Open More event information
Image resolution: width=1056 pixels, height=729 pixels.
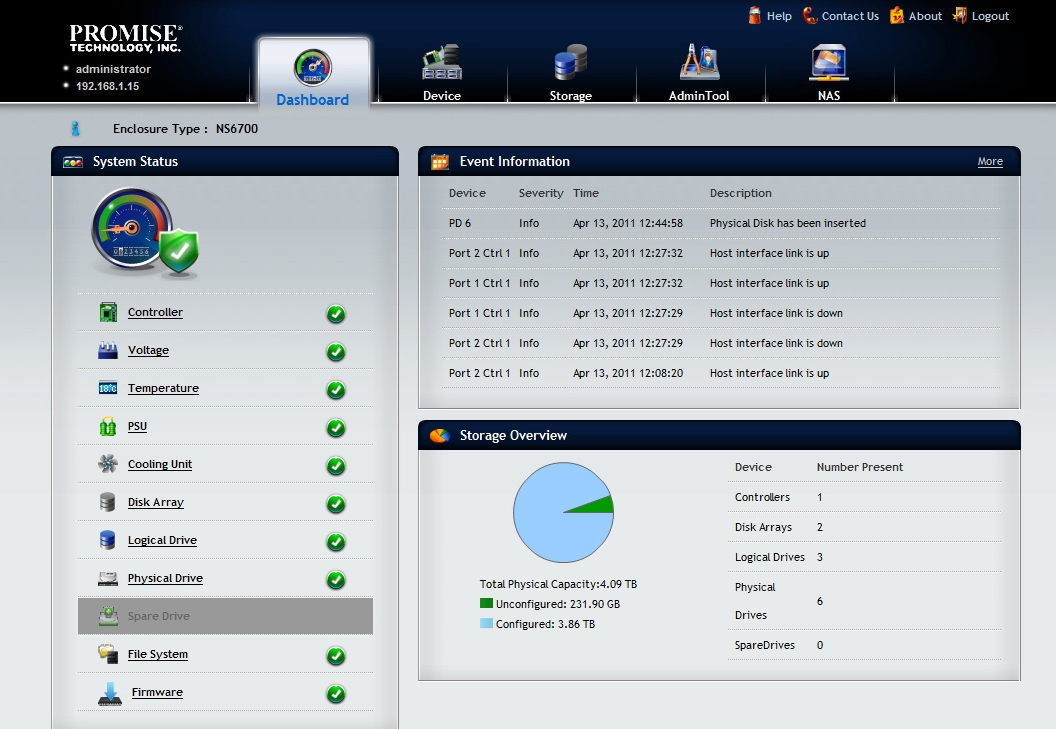point(990,162)
